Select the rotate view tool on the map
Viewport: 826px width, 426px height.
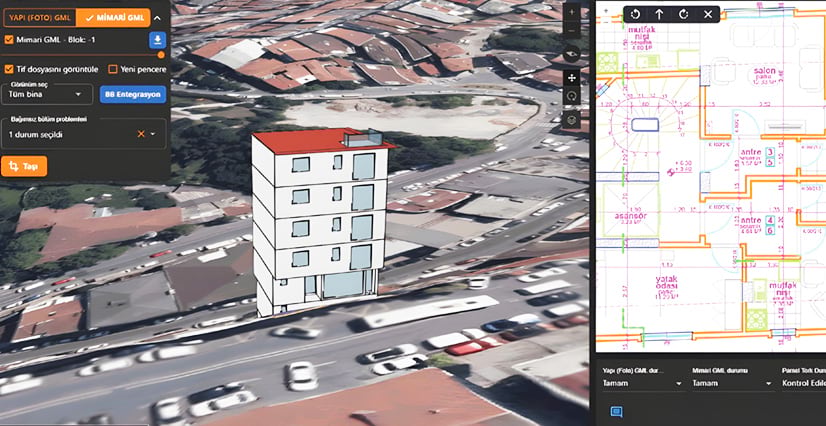(x=572, y=96)
